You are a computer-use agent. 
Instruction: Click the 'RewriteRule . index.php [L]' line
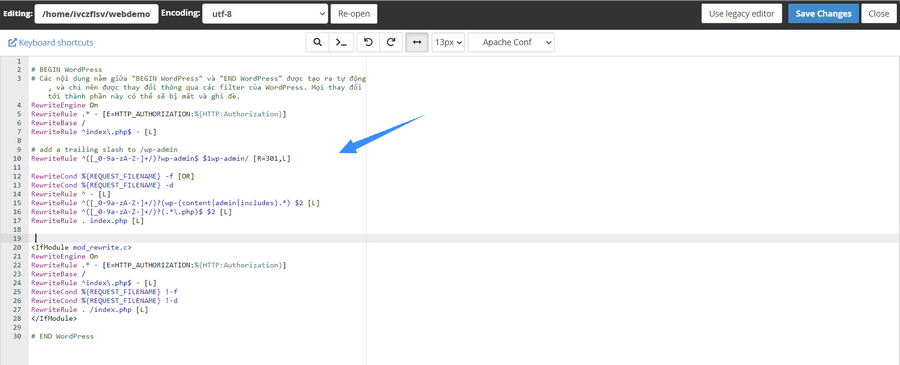(87, 220)
